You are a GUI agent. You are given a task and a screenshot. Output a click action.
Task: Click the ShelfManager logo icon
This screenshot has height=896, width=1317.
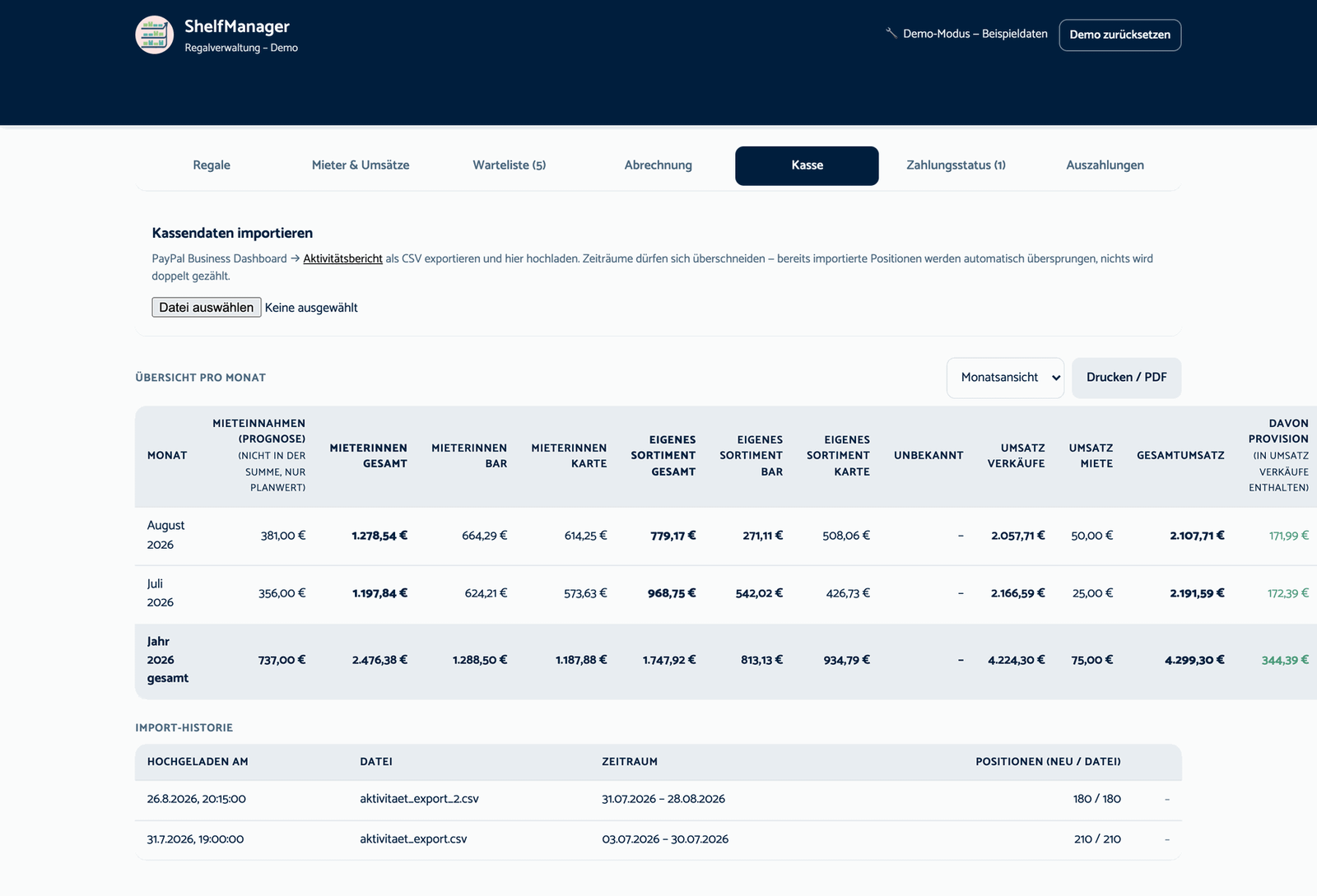pyautogui.click(x=155, y=35)
